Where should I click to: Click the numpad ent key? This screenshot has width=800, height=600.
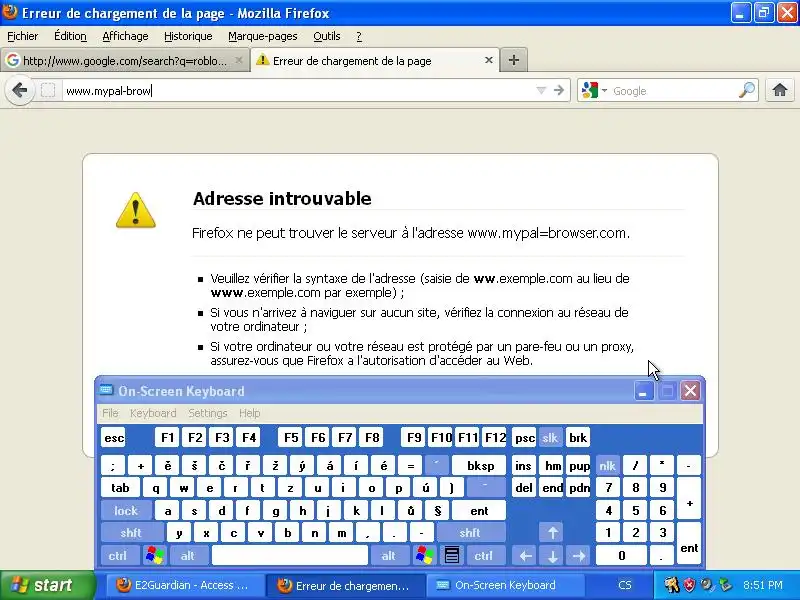click(x=689, y=544)
